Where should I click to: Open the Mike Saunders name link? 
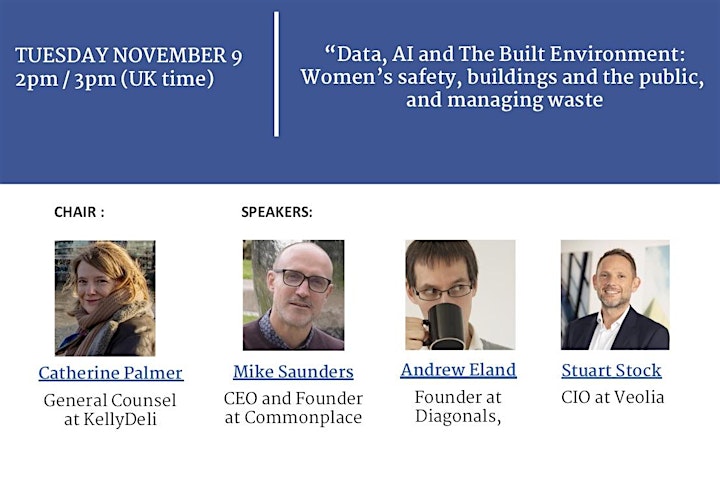click(x=293, y=372)
